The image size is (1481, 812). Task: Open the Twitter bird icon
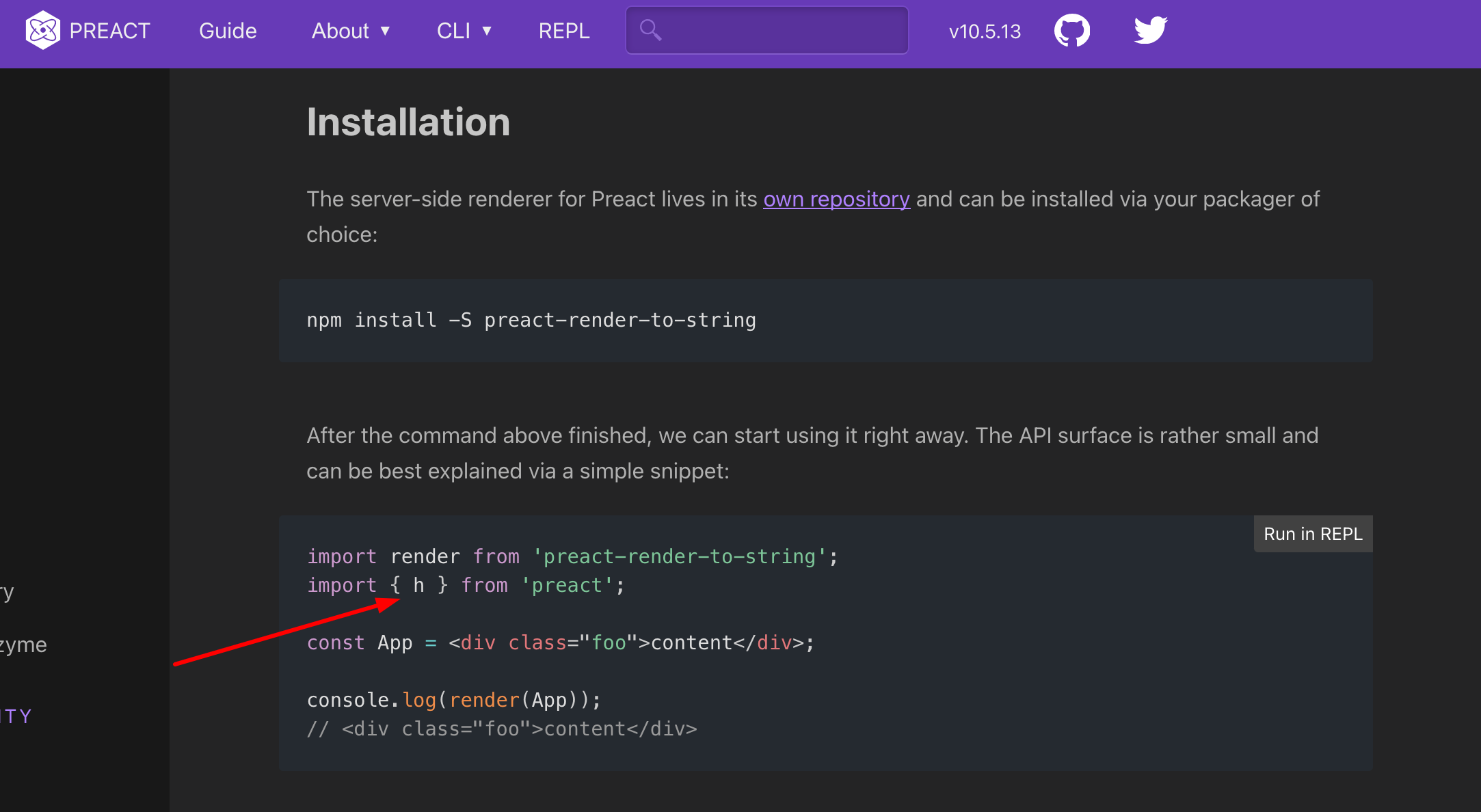(1150, 31)
